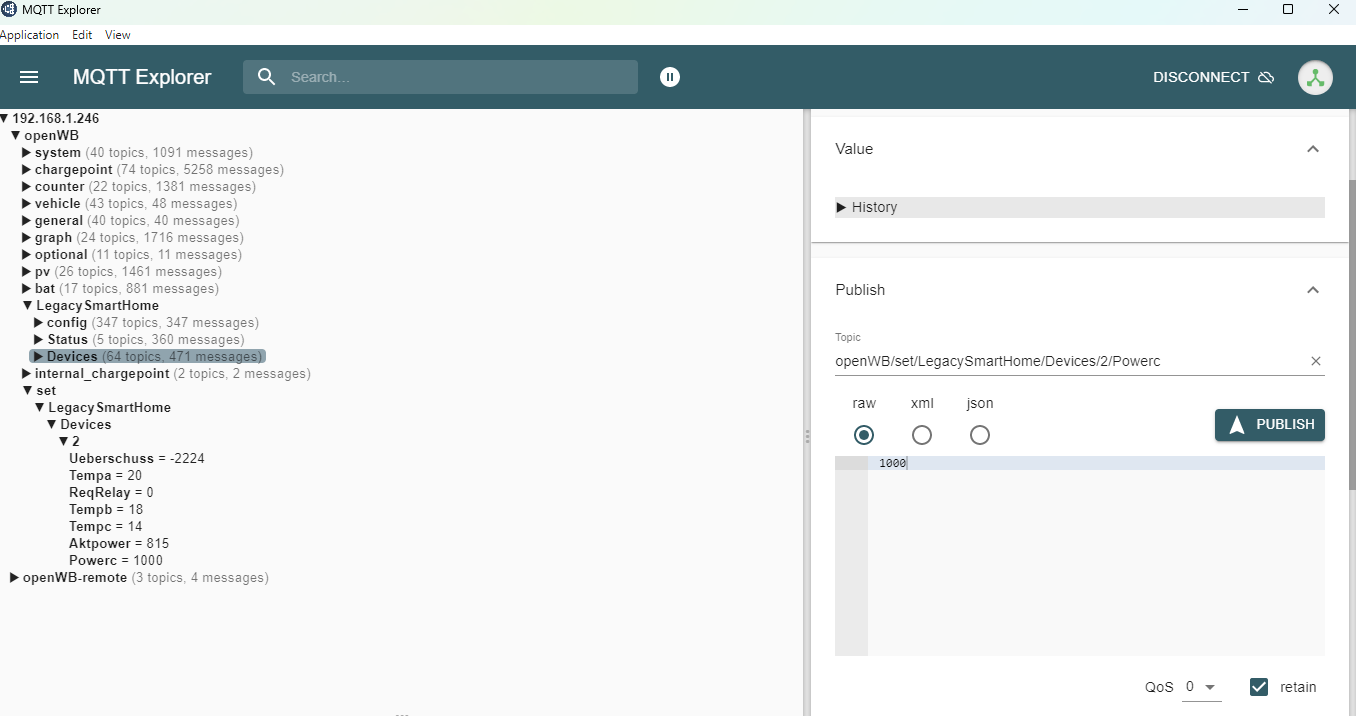
Task: Select the Tempc = 14 topic
Action: click(106, 527)
